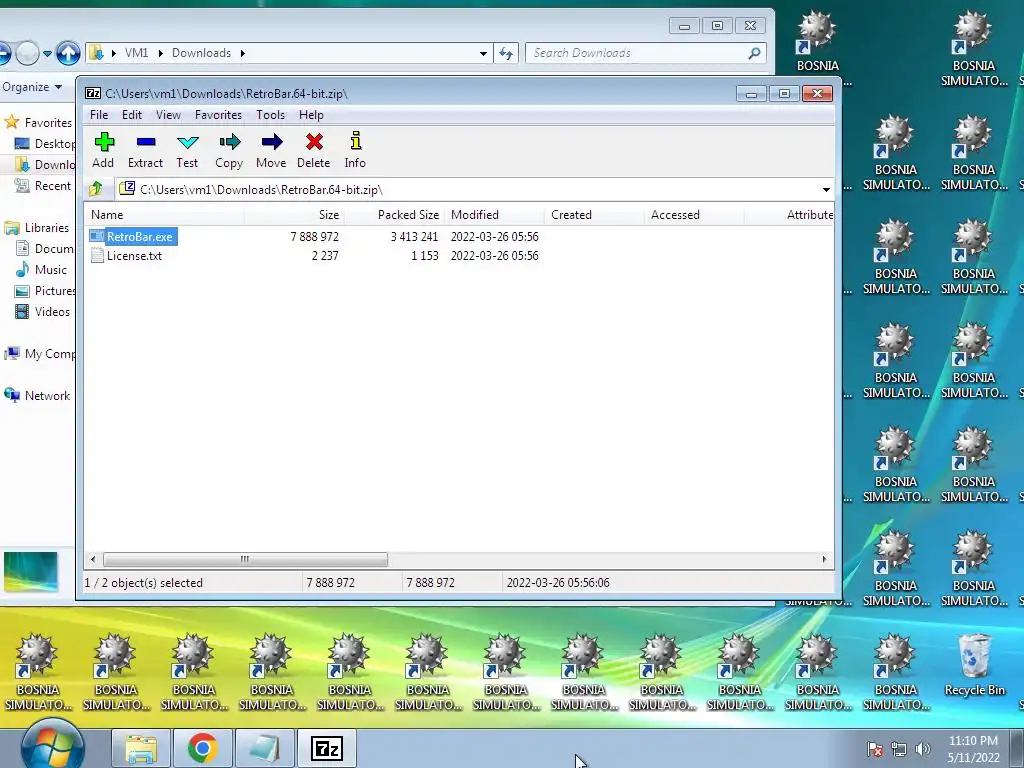Open the View menu
The width and height of the screenshot is (1024, 768).
tap(168, 115)
